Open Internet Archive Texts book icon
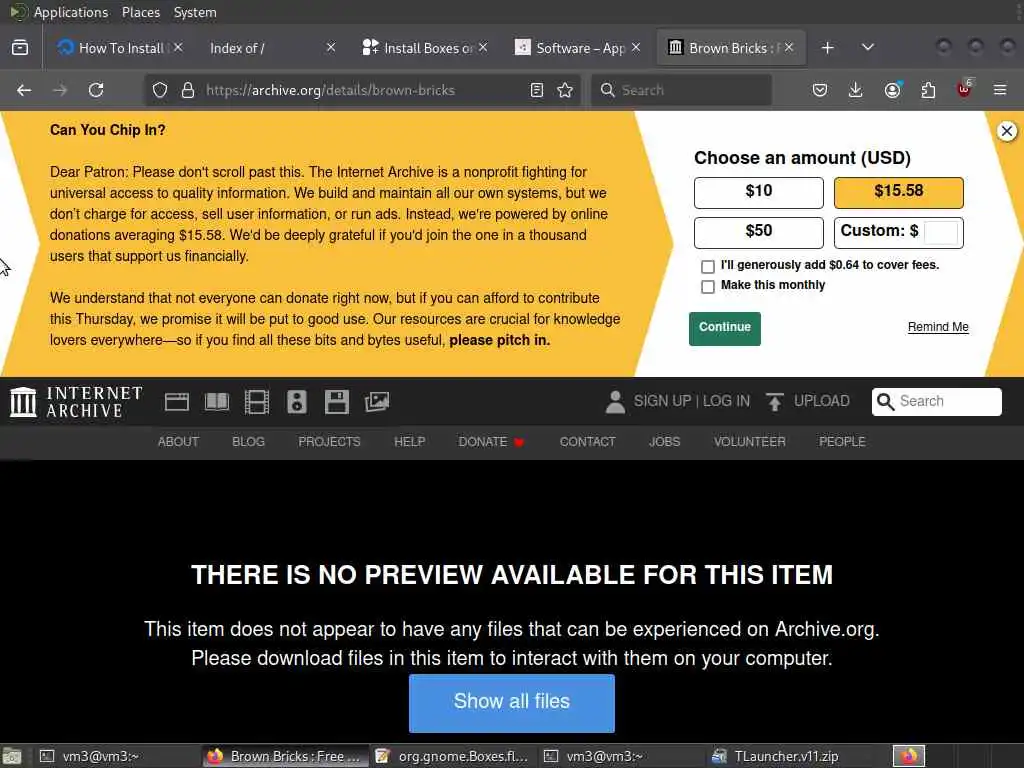1024x768 pixels. [217, 402]
